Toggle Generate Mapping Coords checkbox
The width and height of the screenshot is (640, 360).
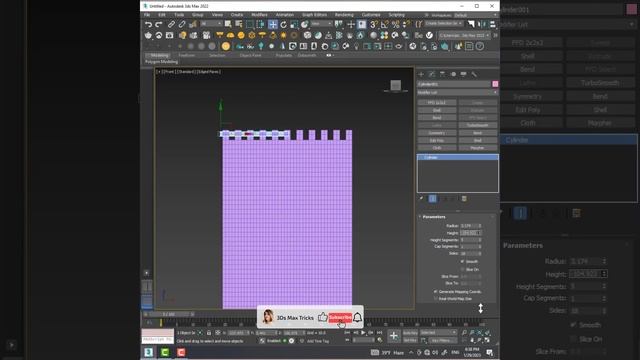coord(436,292)
